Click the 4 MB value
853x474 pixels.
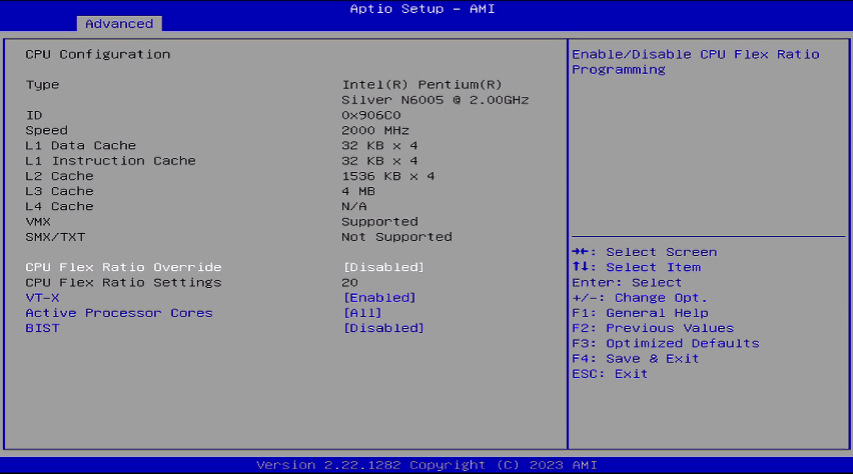(358, 192)
